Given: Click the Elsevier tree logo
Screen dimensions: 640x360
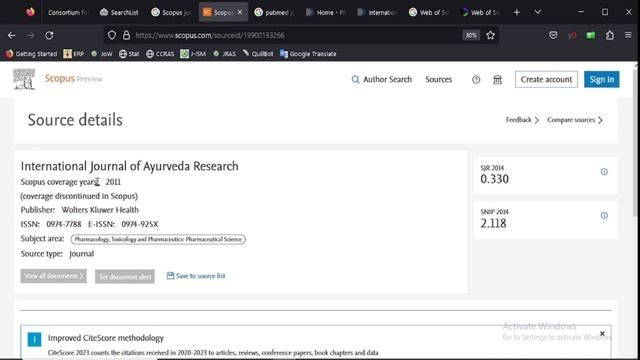Looking at the screenshot, I should coord(24,79).
